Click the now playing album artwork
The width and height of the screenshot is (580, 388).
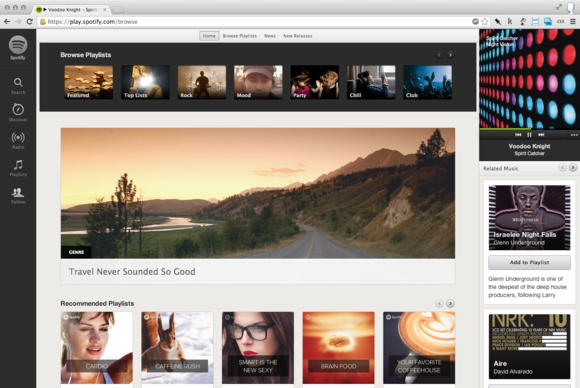tap(529, 79)
